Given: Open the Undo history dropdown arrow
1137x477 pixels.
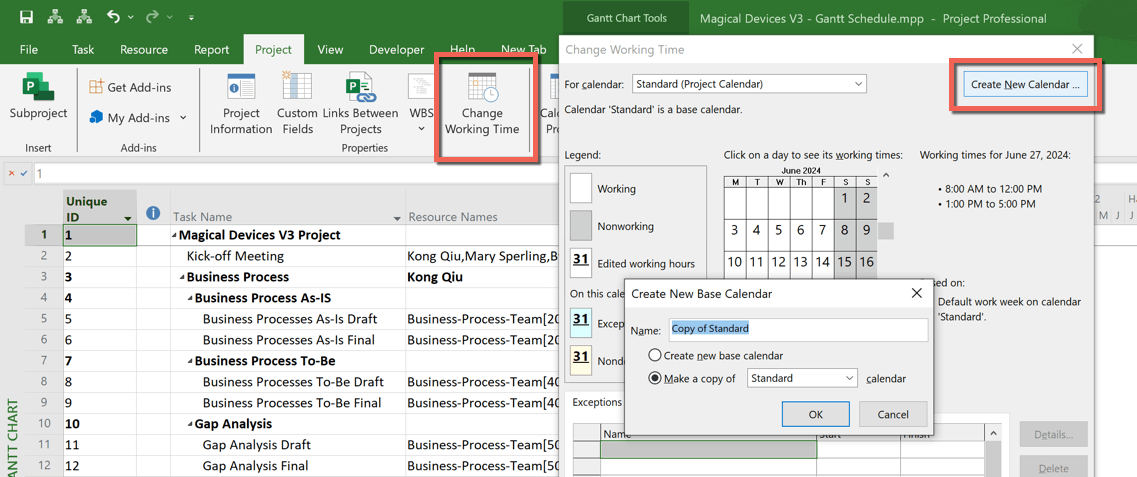Looking at the screenshot, I should point(131,17).
